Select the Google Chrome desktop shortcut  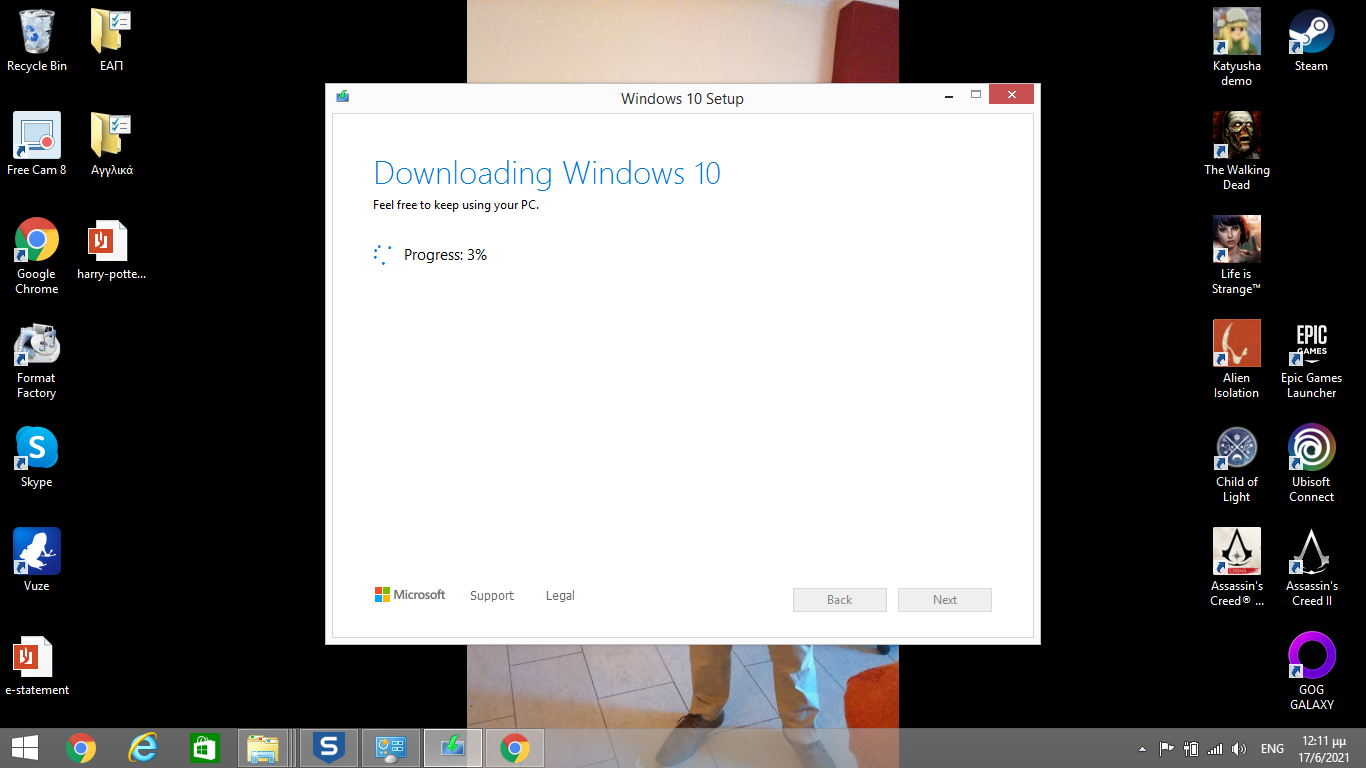tap(37, 256)
